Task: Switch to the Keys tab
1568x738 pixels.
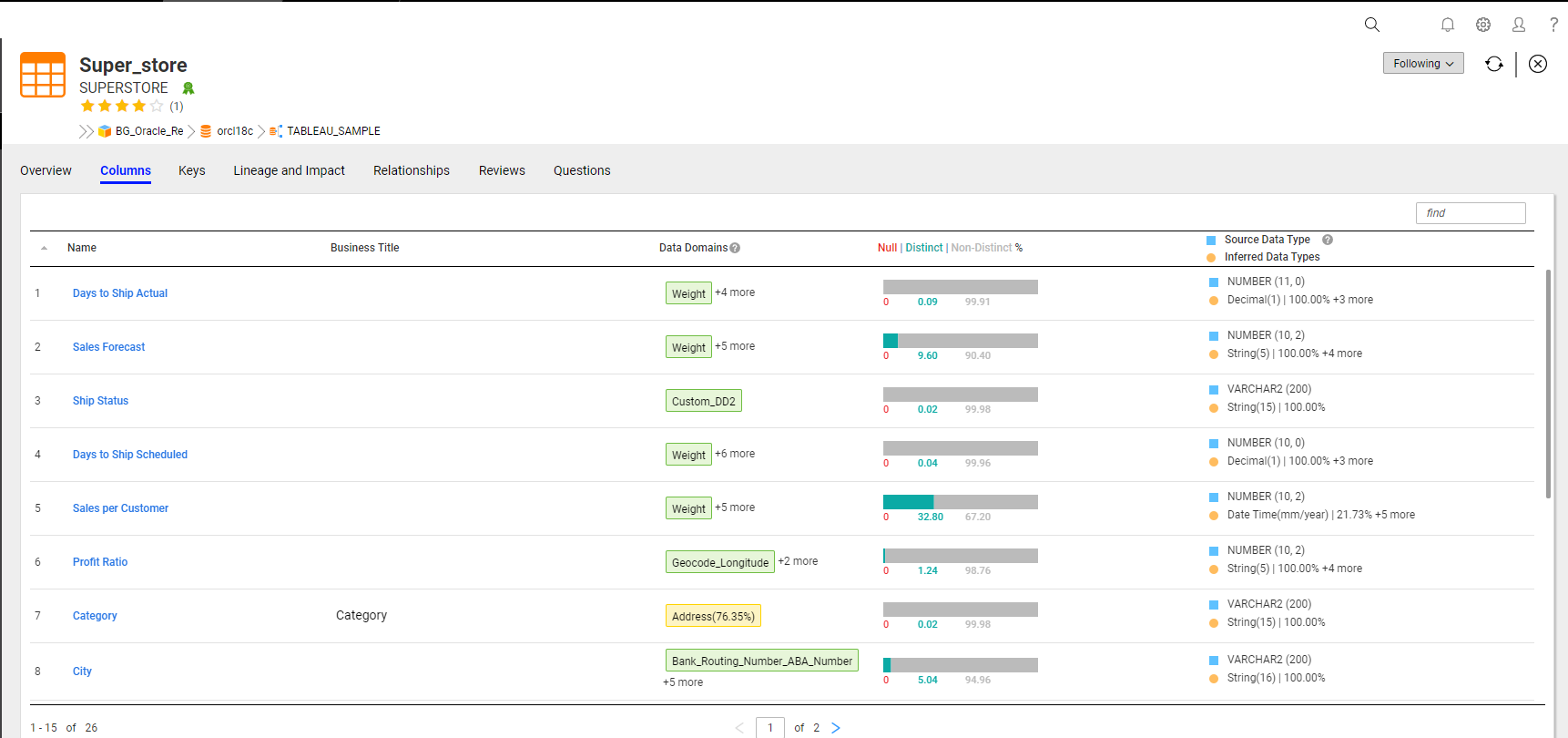Action: (x=192, y=170)
